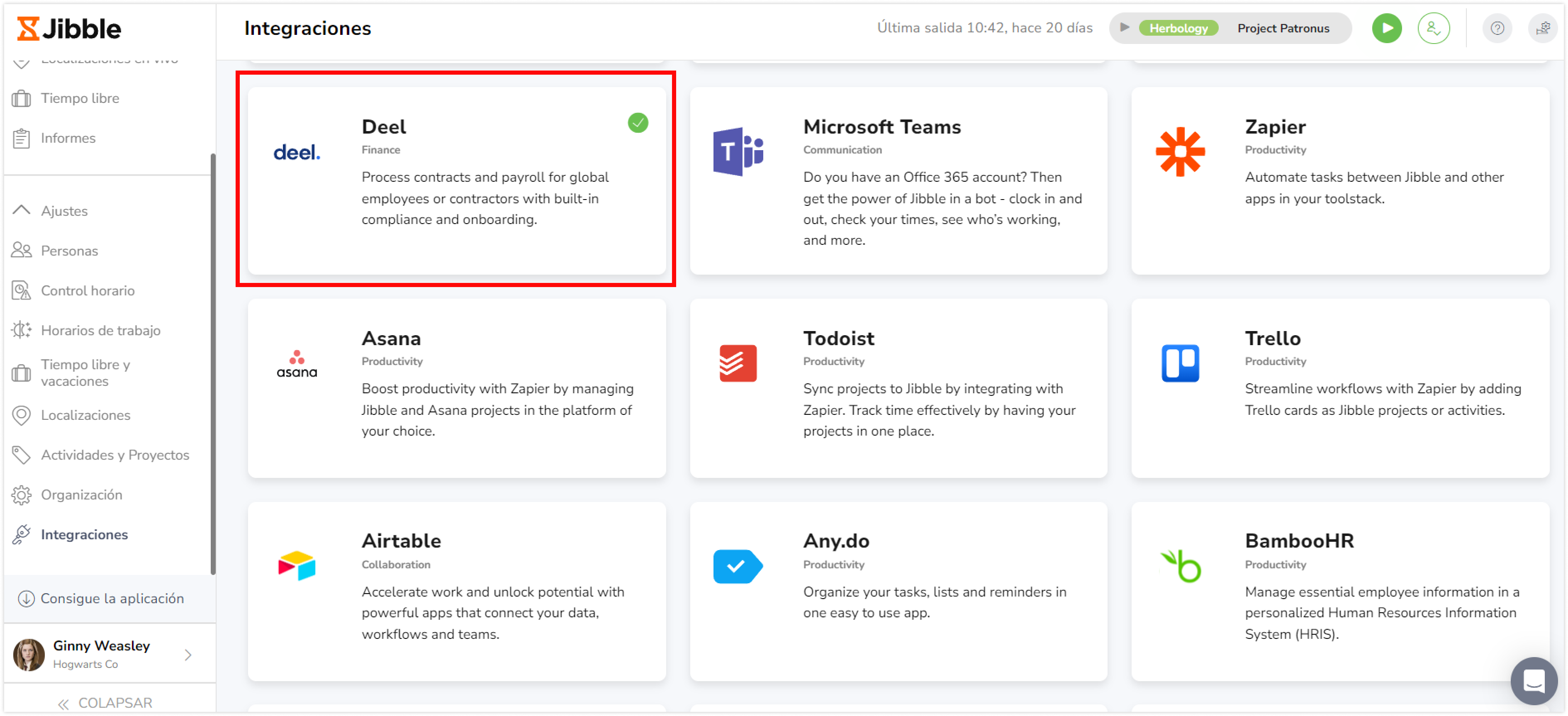
Task: Click the green play timer button
Action: pyautogui.click(x=1386, y=28)
